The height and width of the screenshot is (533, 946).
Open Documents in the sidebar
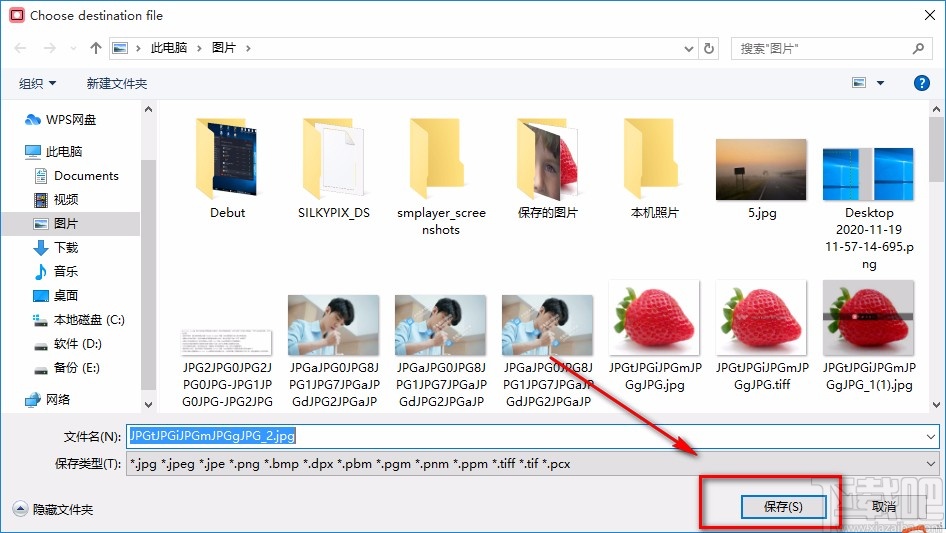(x=77, y=176)
